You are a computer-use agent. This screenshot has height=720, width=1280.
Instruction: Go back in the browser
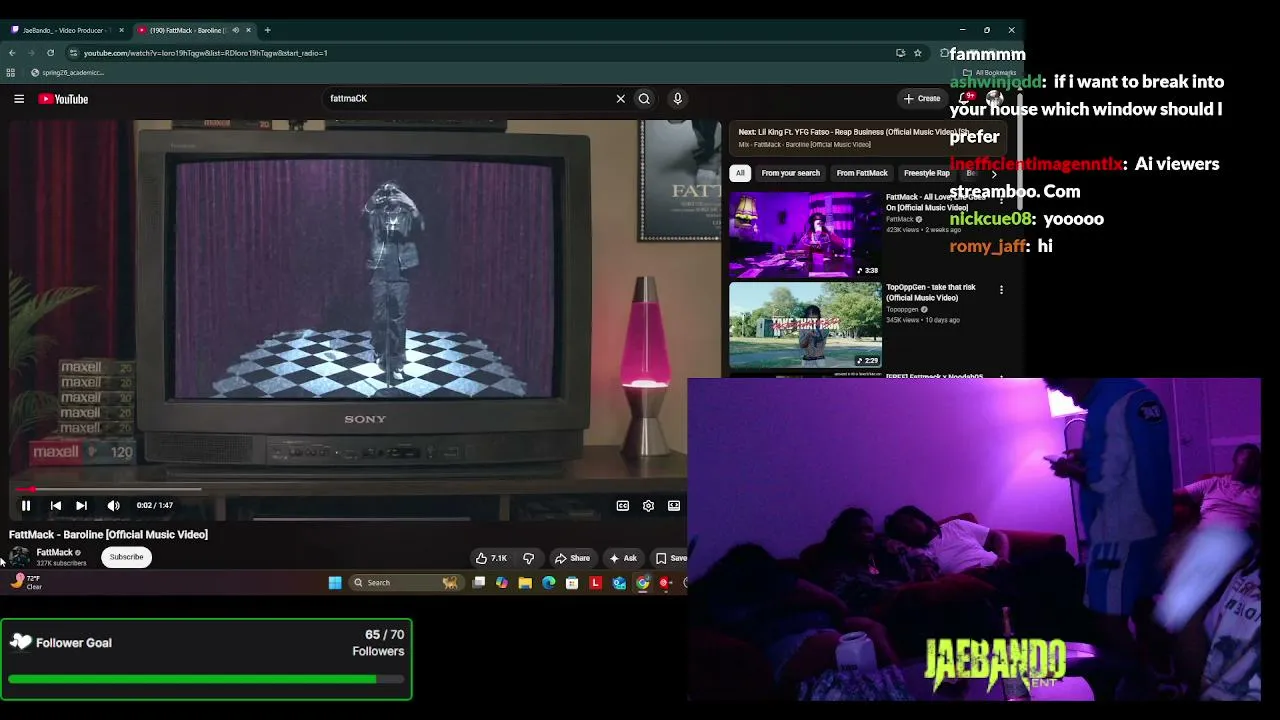coord(12,53)
